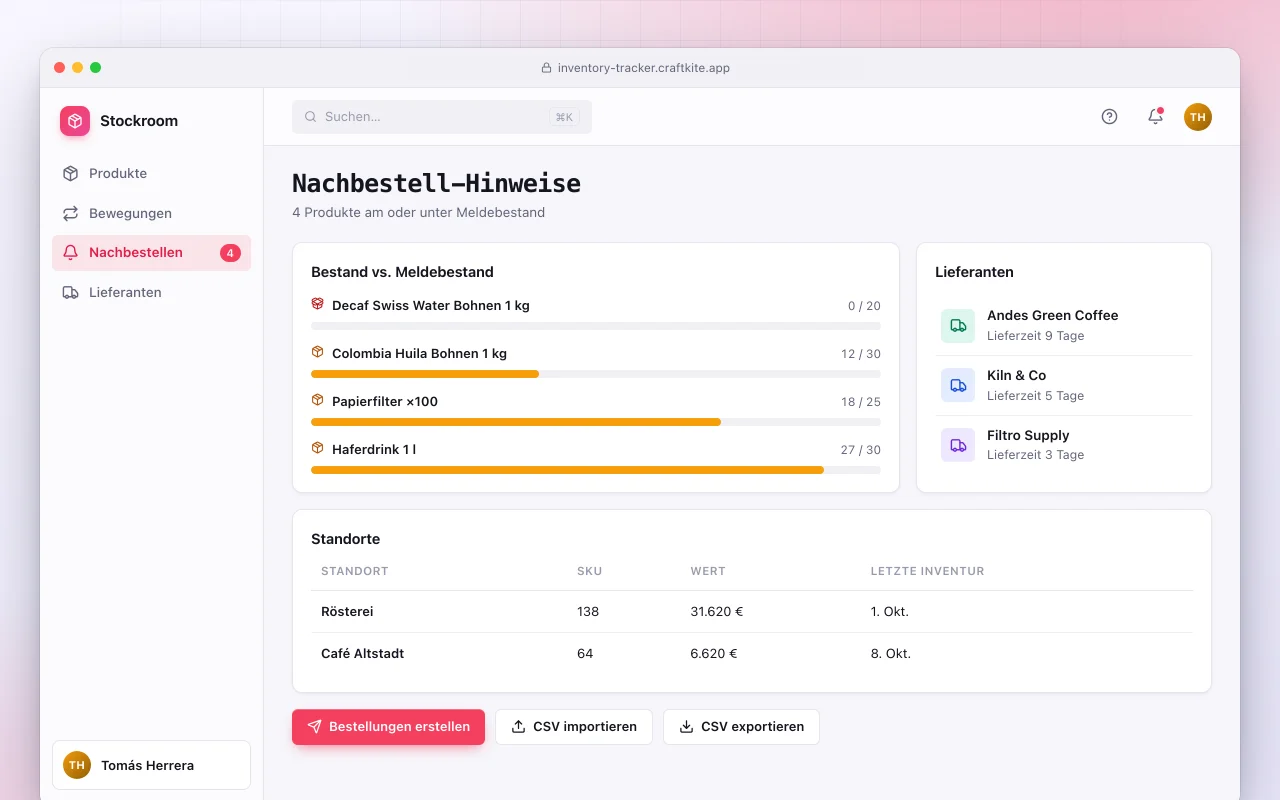Open the Tomás Herrera account card
This screenshot has height=800, width=1280.
(x=151, y=765)
